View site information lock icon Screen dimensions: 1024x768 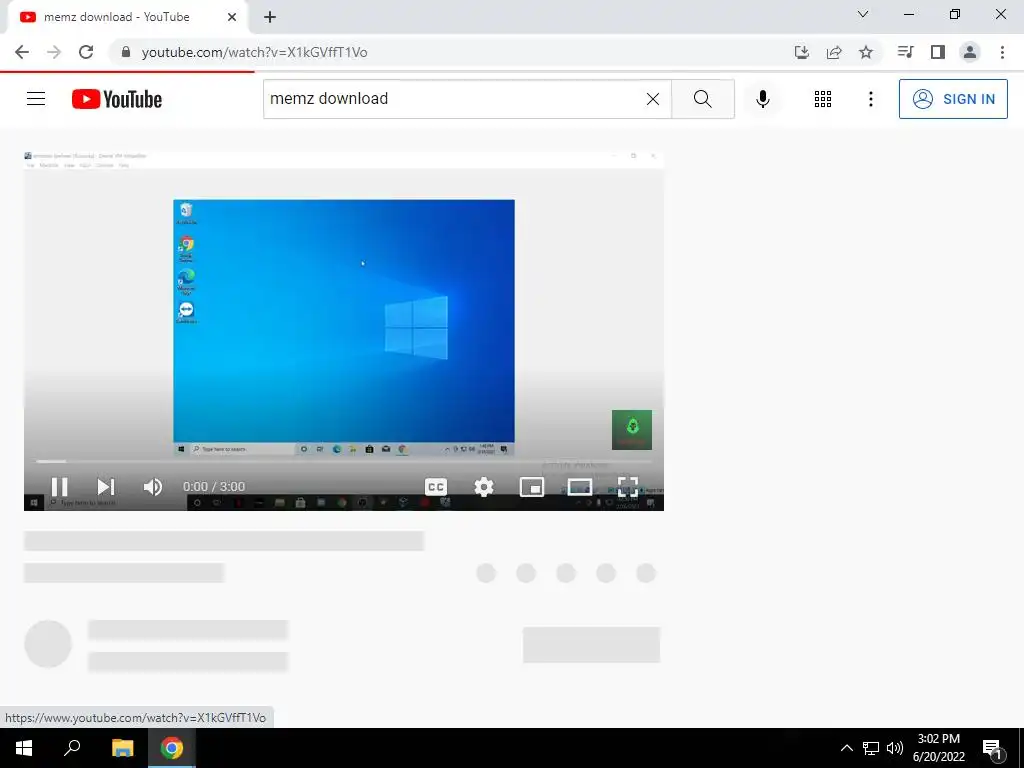pos(126,52)
